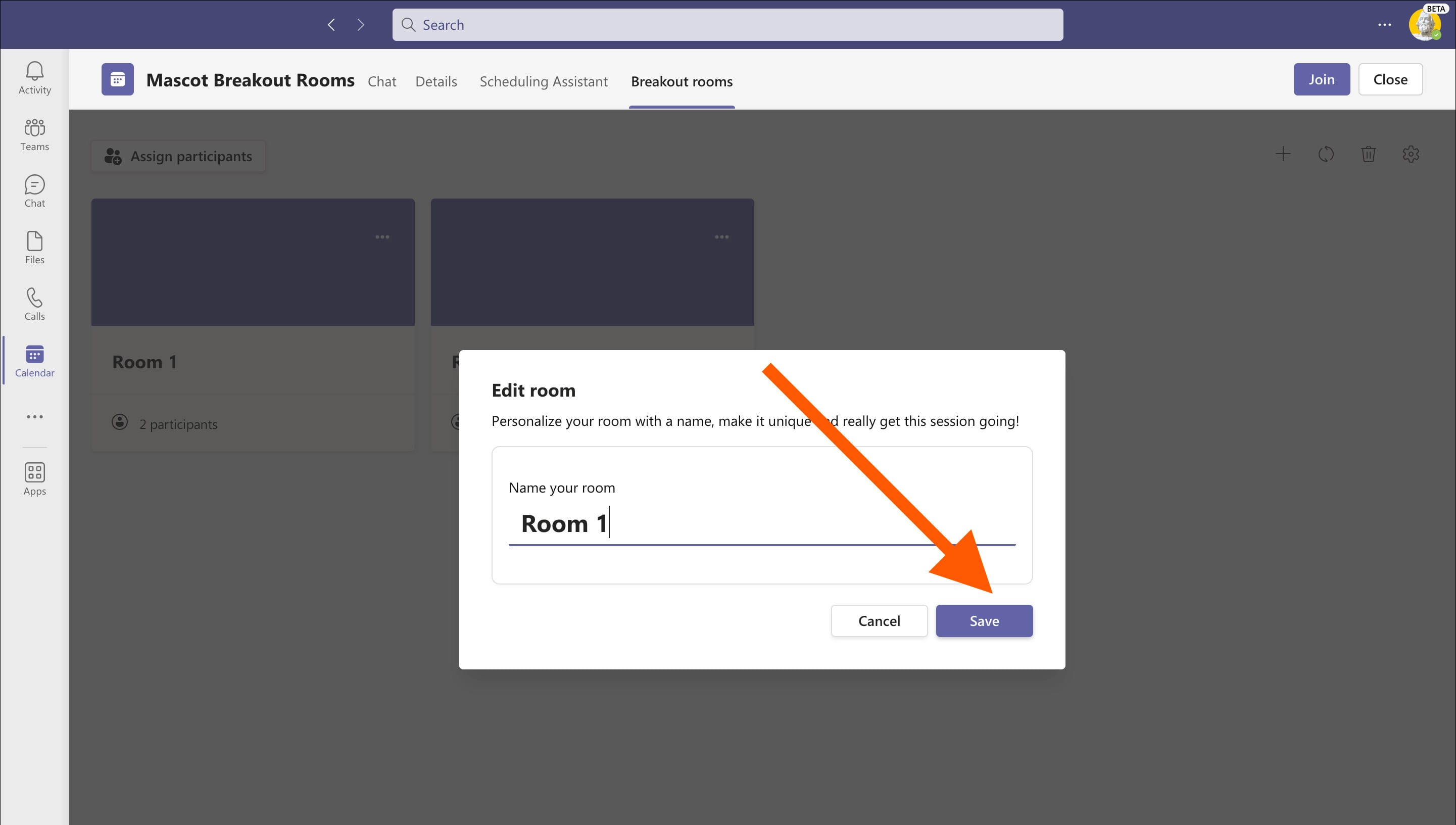Click the delete rooms trash icon

click(1368, 154)
